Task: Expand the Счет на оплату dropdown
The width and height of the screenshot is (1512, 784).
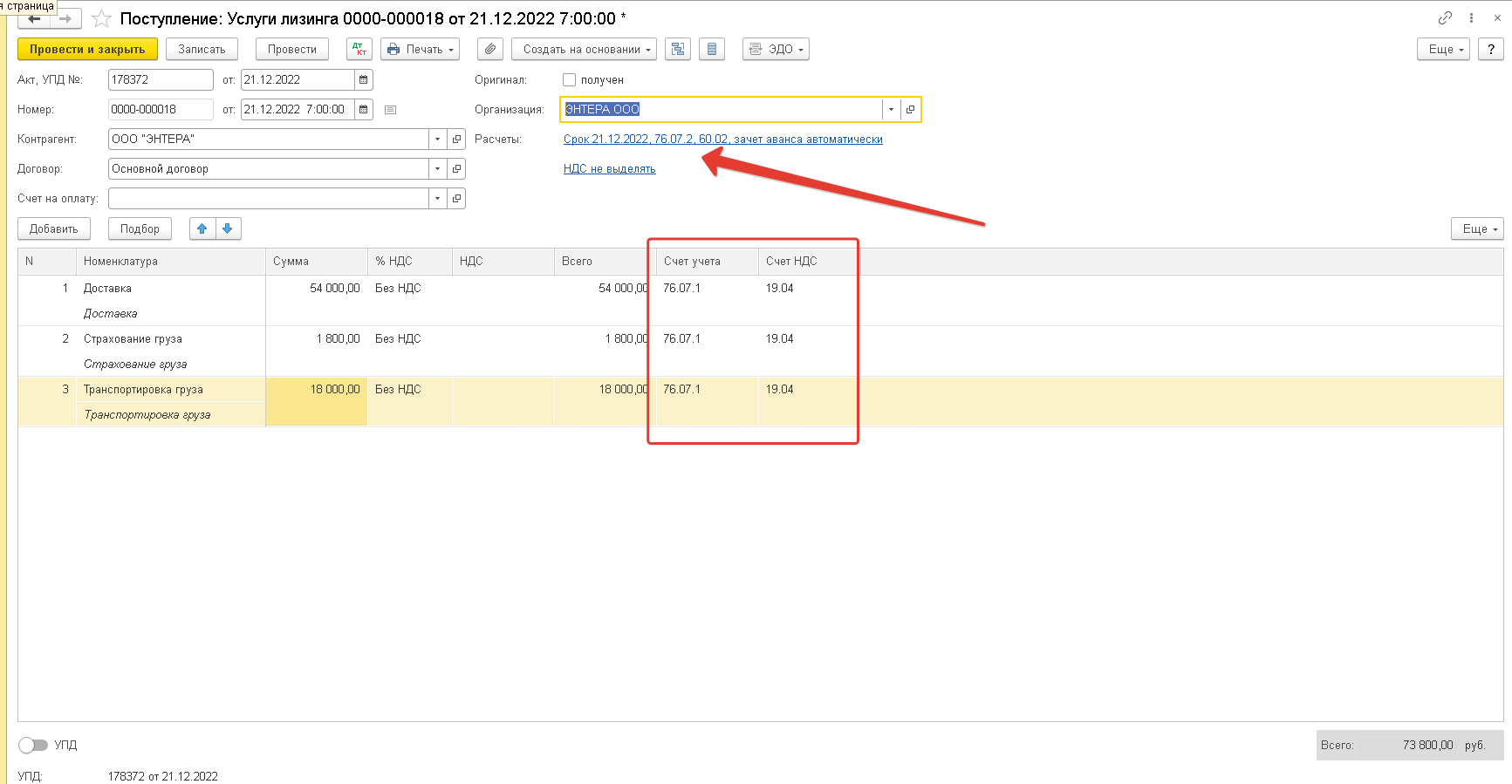Action: coord(438,198)
